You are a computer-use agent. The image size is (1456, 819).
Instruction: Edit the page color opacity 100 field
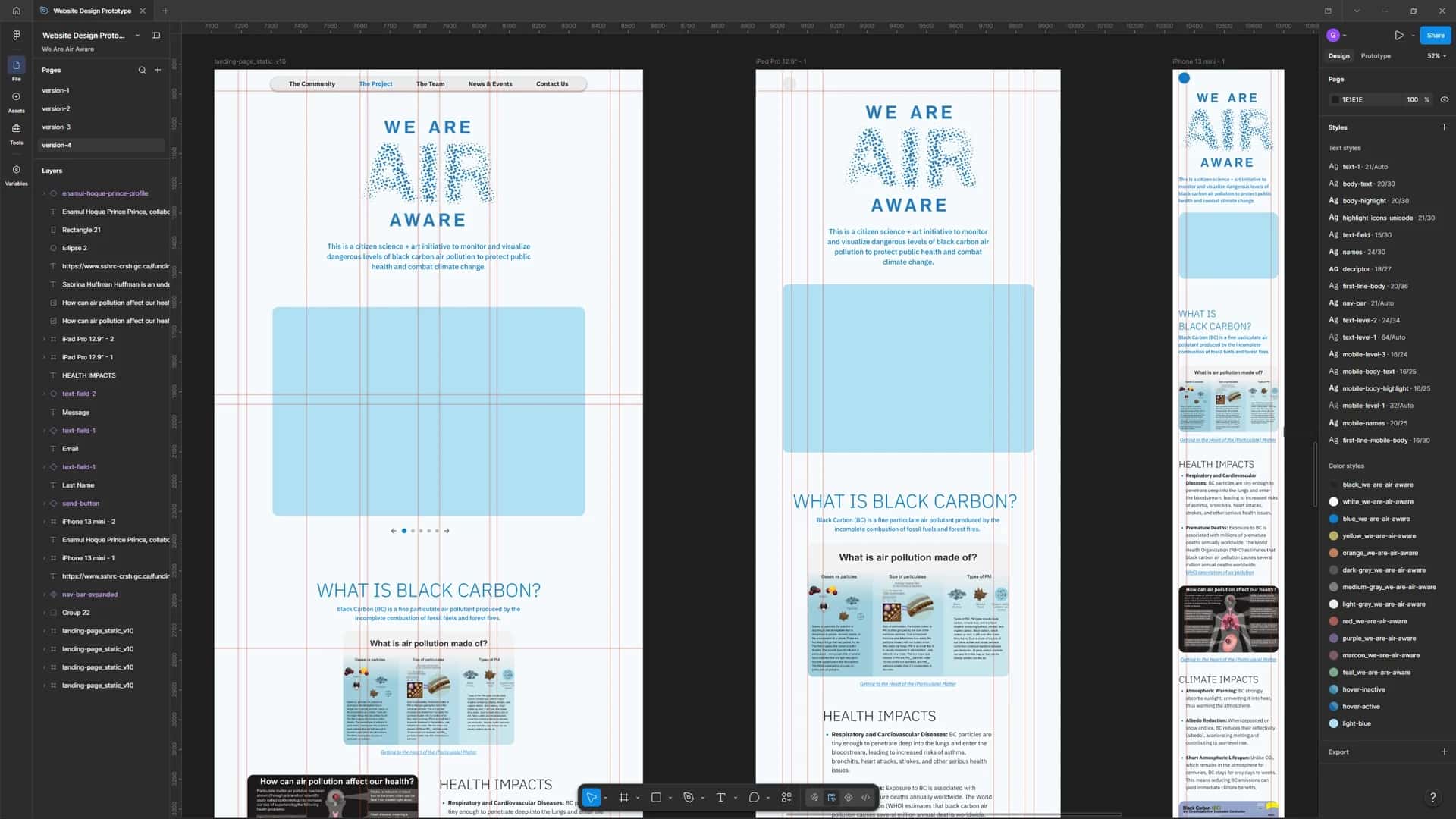pos(1412,99)
